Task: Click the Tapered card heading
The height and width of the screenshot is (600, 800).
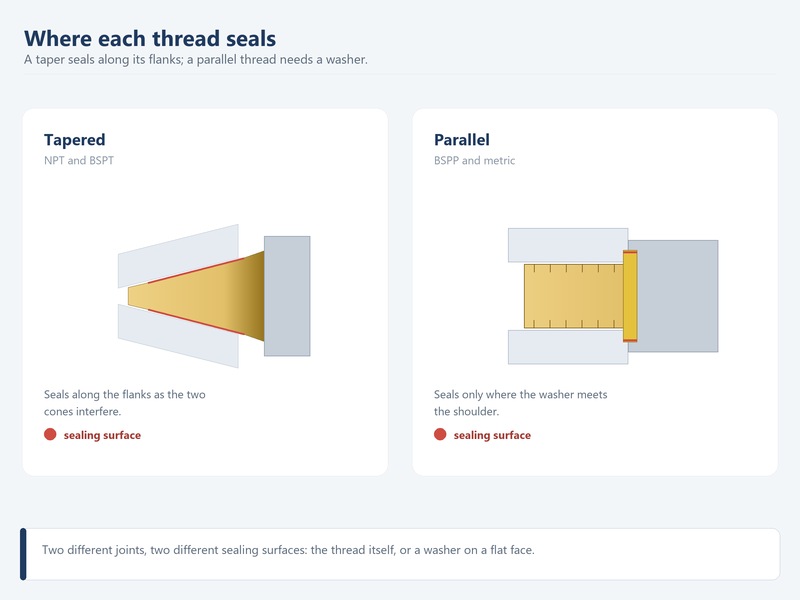Action: (x=74, y=140)
